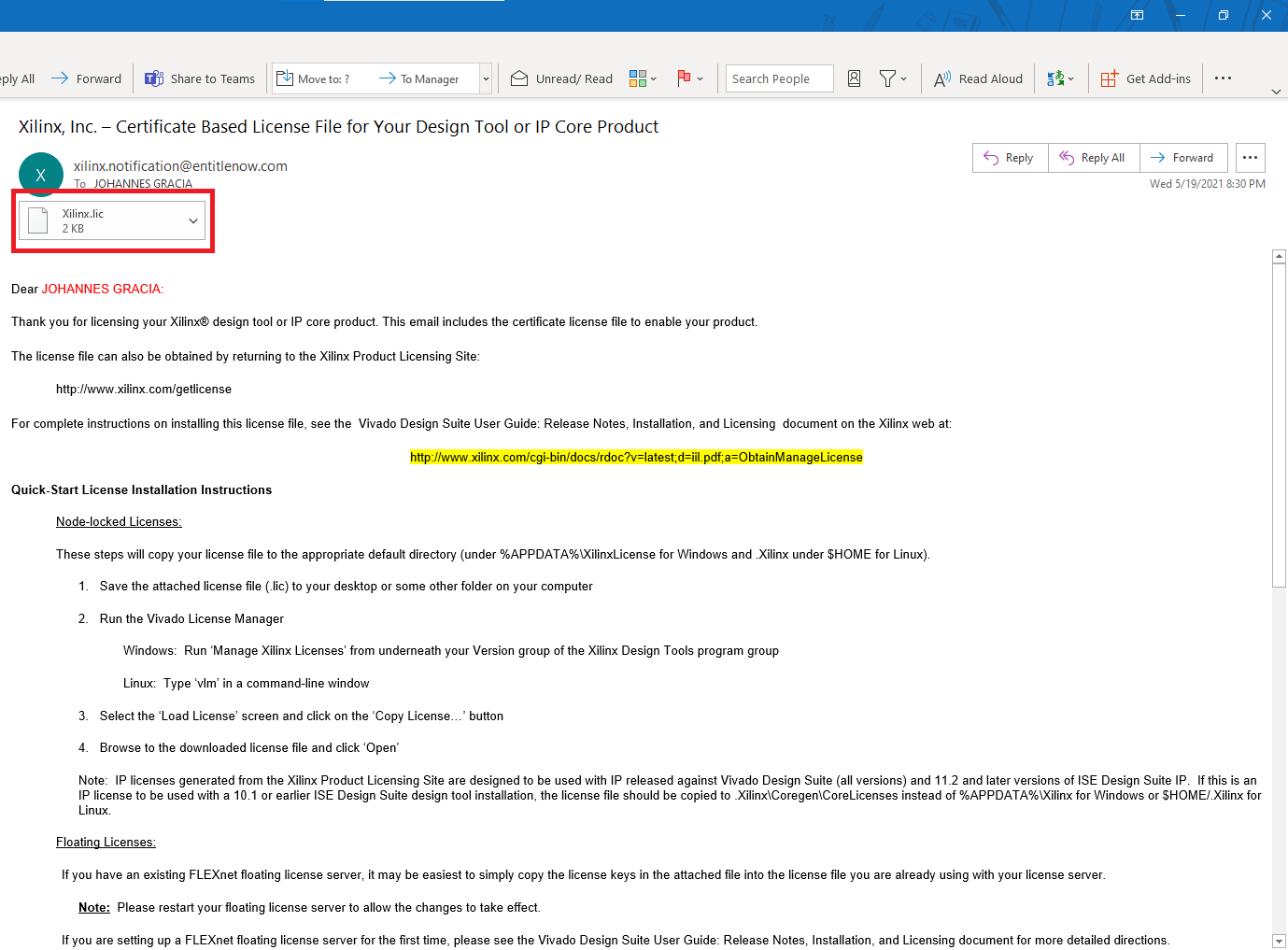This screenshot has width=1288, height=950.
Task: Open the Categorize color squares dropdown
Action: [x=643, y=78]
